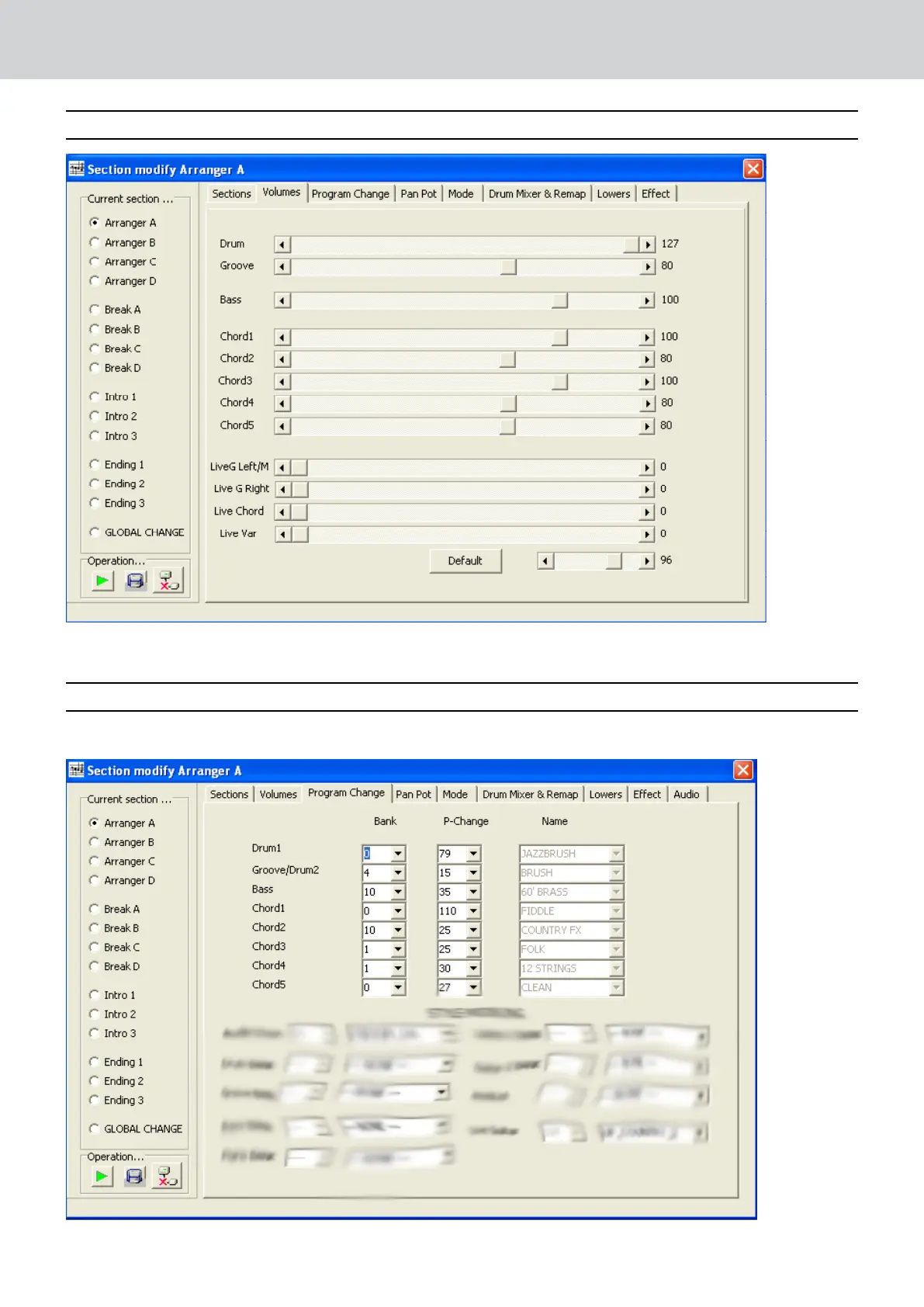Click the left arrow of the Chord2 volume slider
The width and height of the screenshot is (924, 1307).
[x=282, y=359]
